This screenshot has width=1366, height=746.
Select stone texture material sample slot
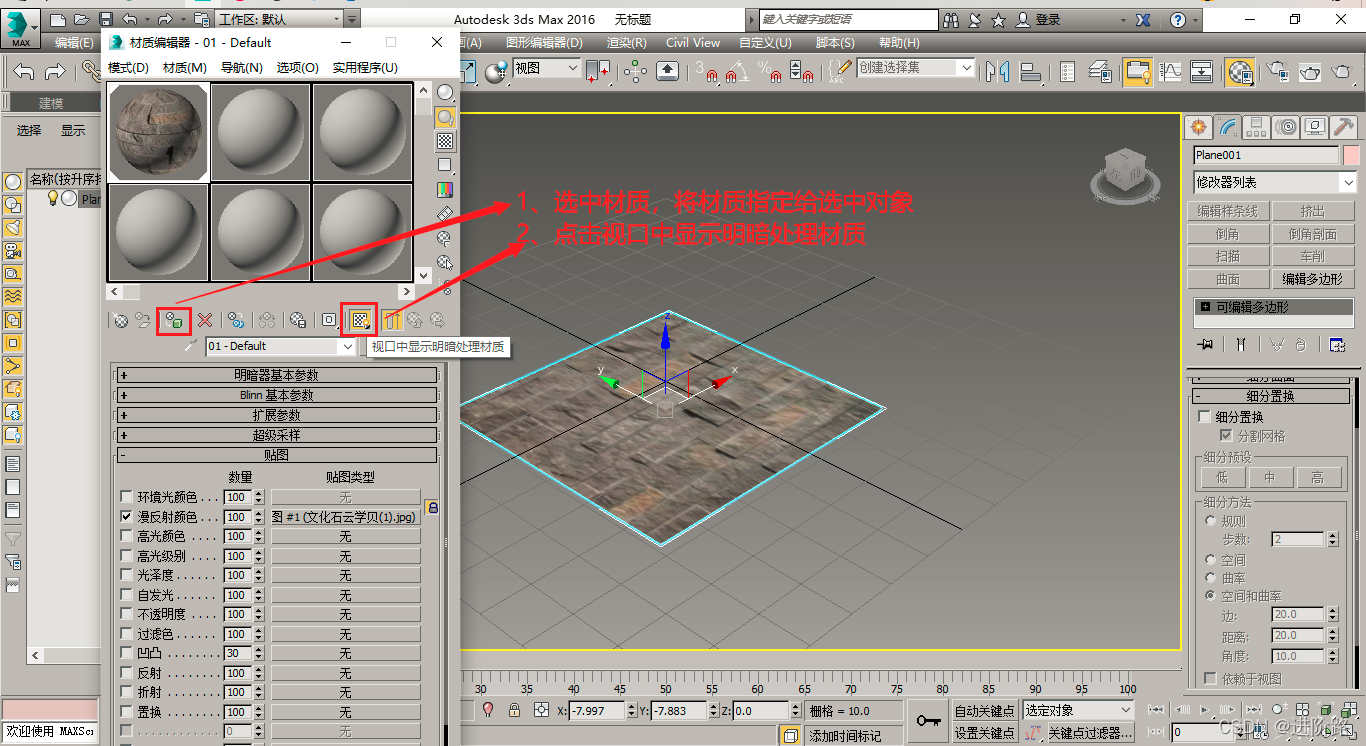coord(158,131)
